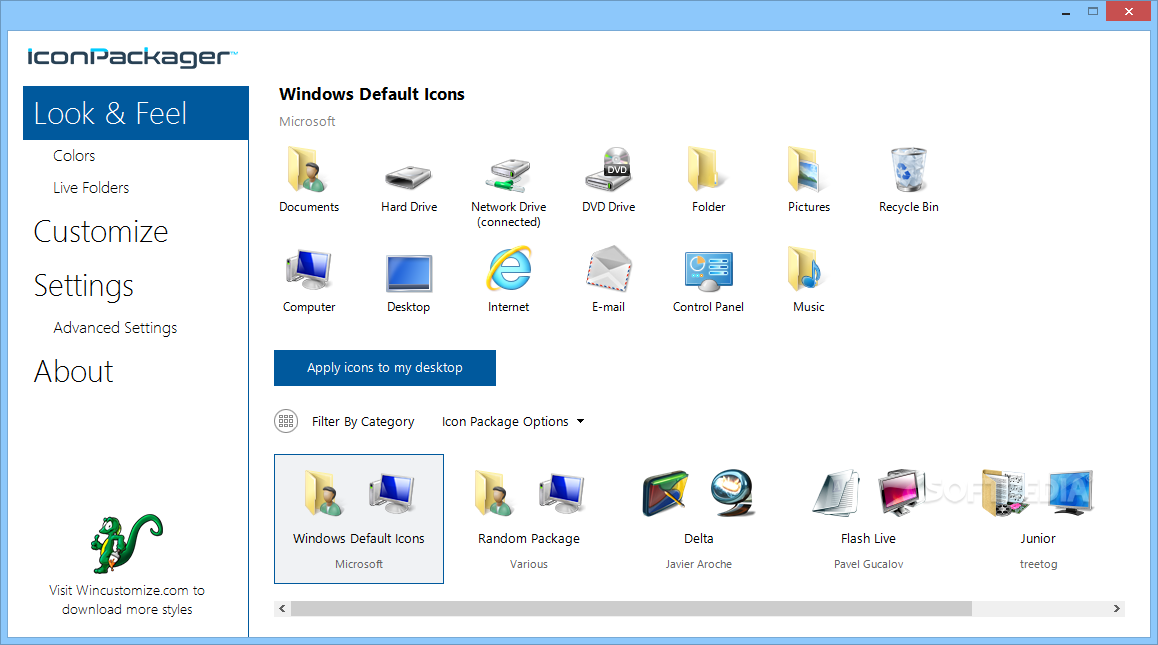
Task: Open Advanced Settings
Action: pos(115,327)
